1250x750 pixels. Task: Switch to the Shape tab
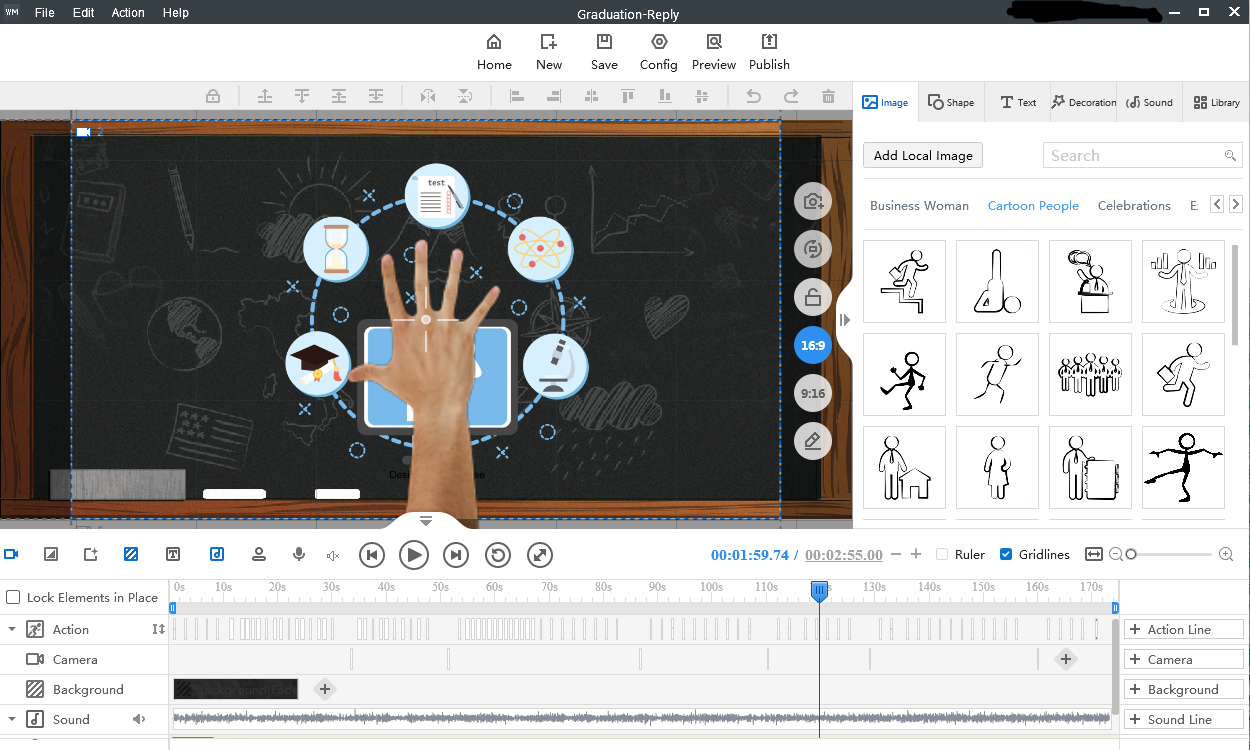[951, 102]
